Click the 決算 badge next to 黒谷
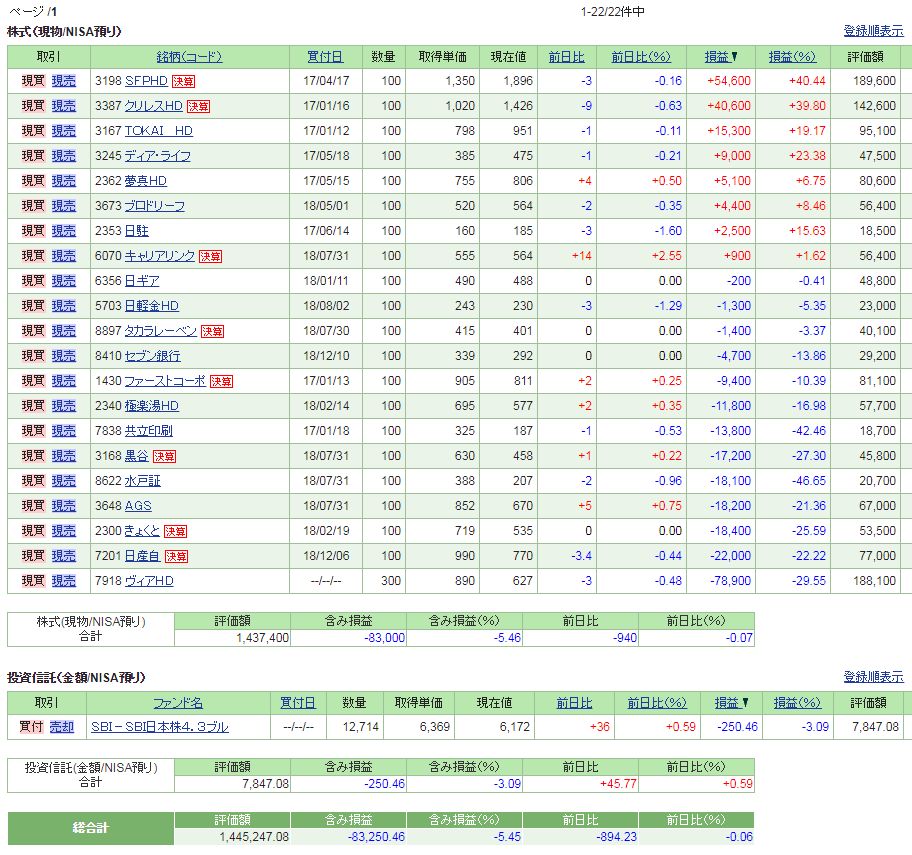 tap(164, 457)
